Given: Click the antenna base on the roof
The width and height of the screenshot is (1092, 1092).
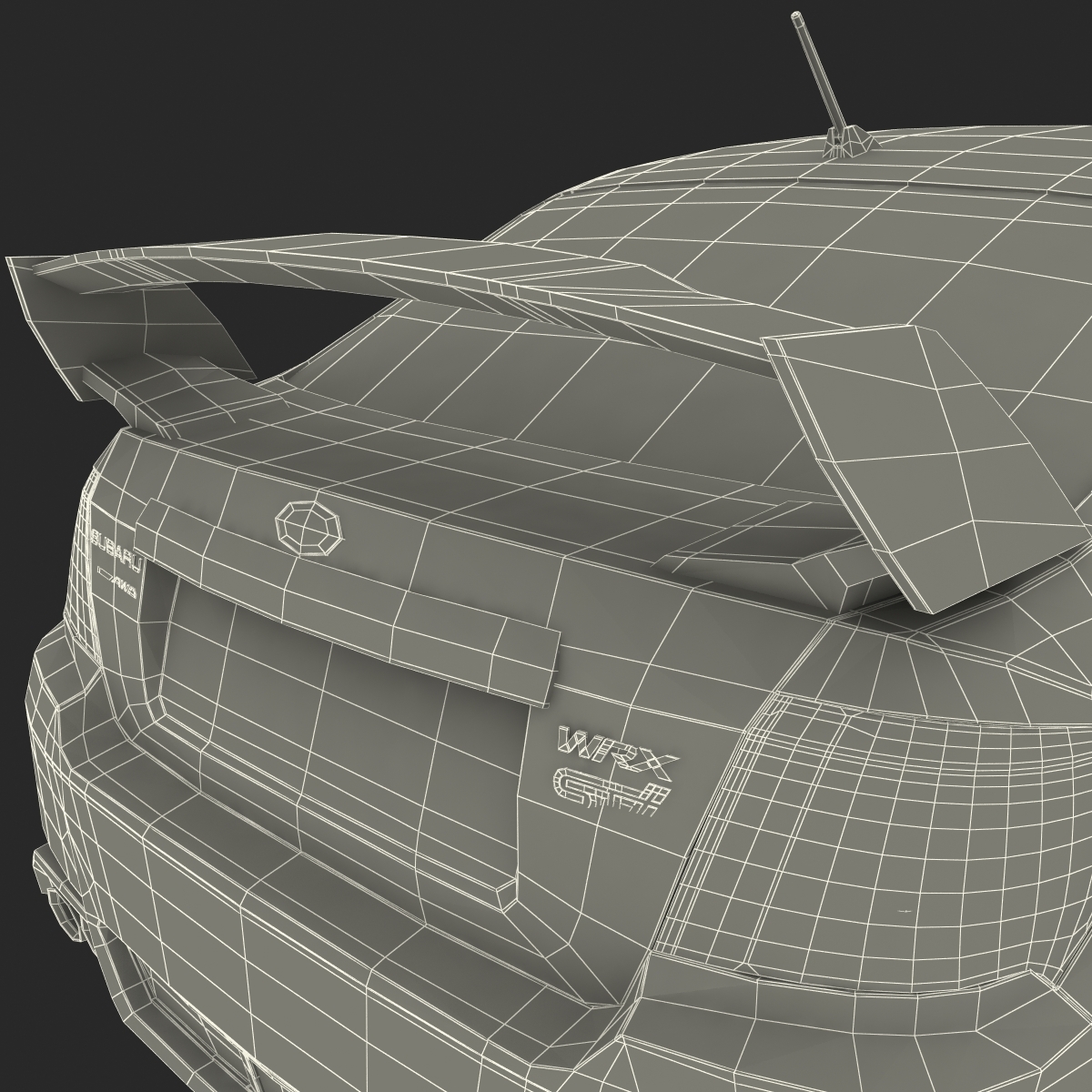Looking at the screenshot, I should tap(848, 144).
